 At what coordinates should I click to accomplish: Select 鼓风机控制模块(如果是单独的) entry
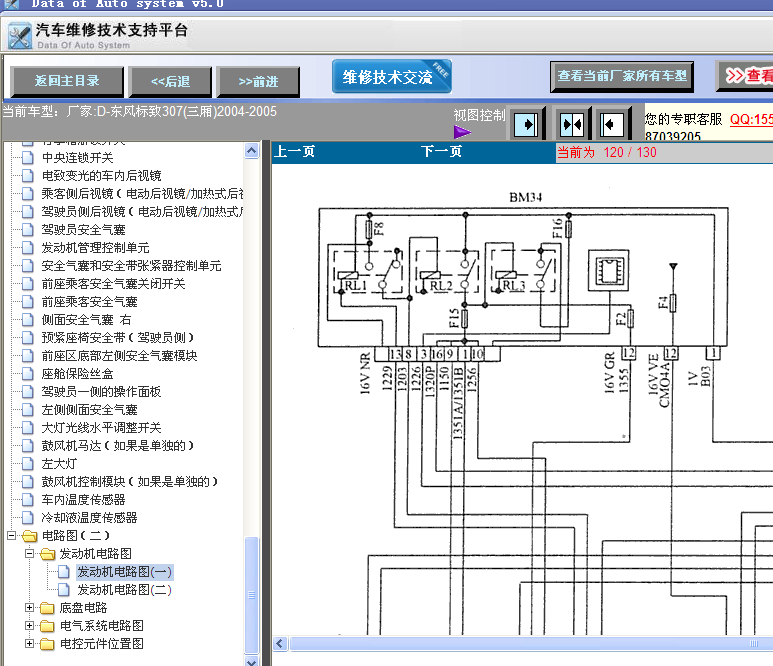coord(131,482)
